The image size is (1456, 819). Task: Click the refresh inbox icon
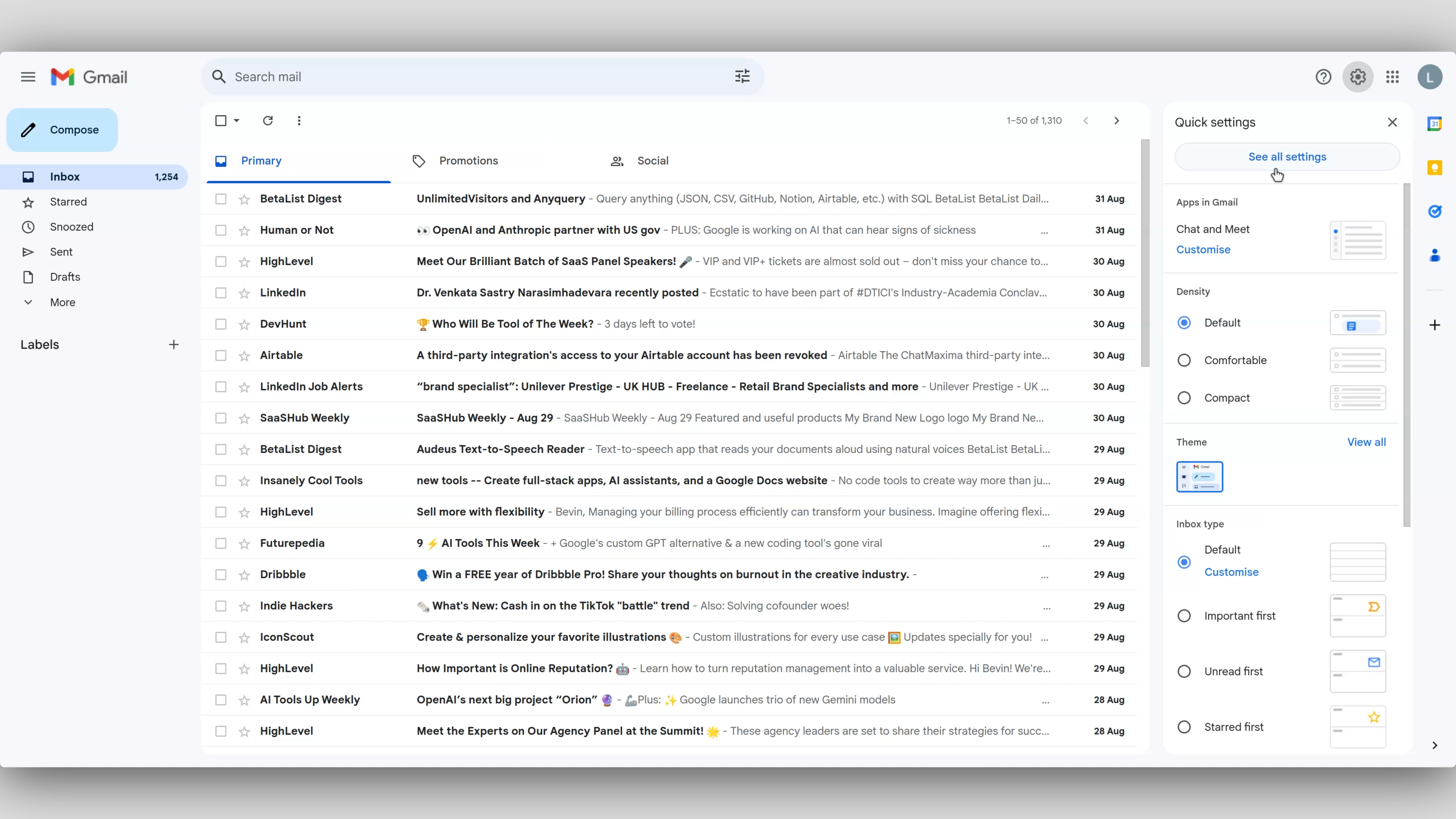coord(267,120)
